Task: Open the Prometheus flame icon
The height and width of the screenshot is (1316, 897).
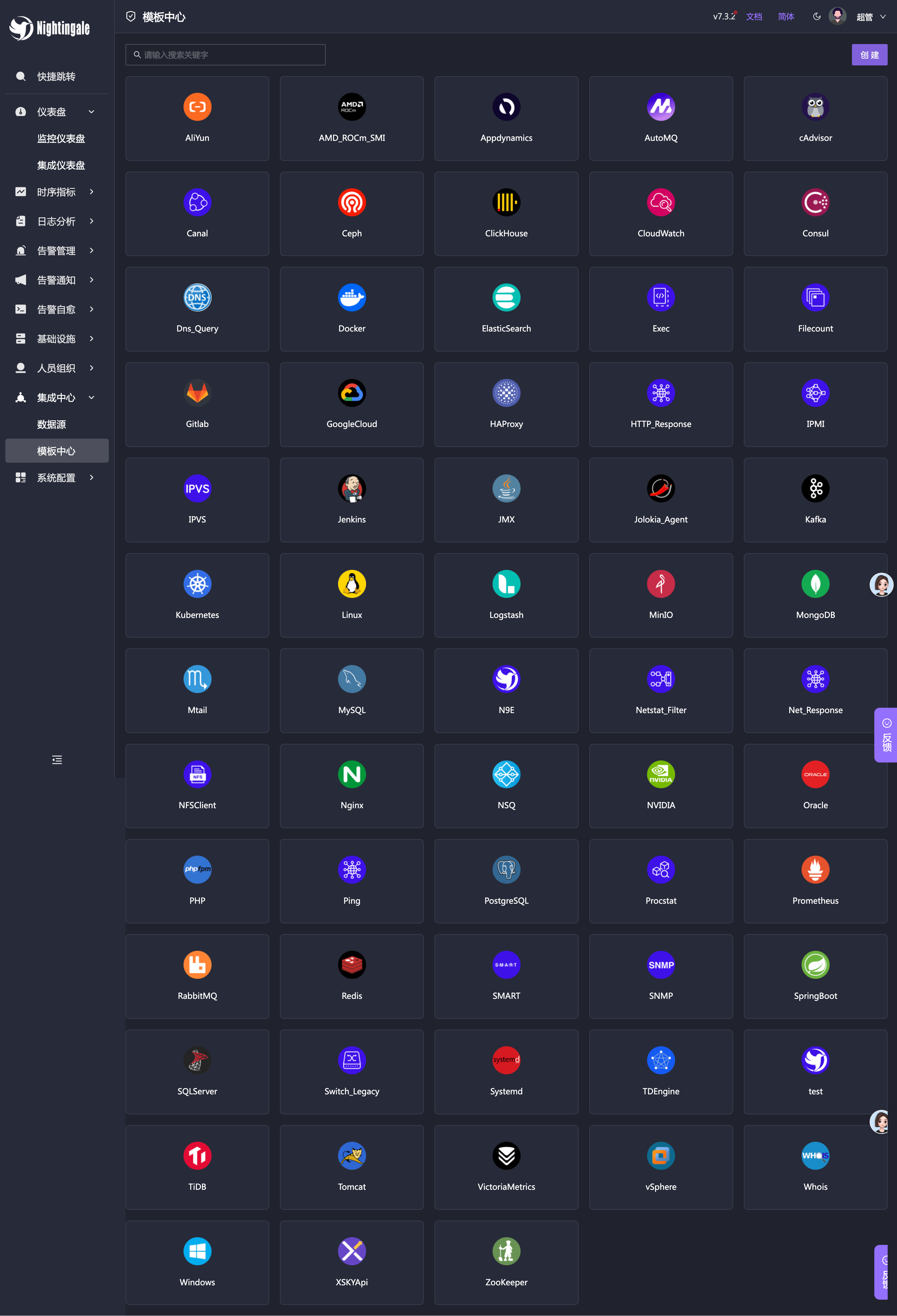Action: 815,869
